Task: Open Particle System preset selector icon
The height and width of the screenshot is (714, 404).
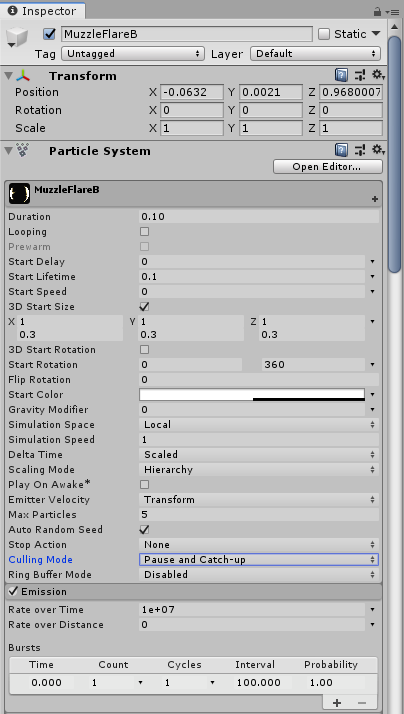Action: click(360, 150)
